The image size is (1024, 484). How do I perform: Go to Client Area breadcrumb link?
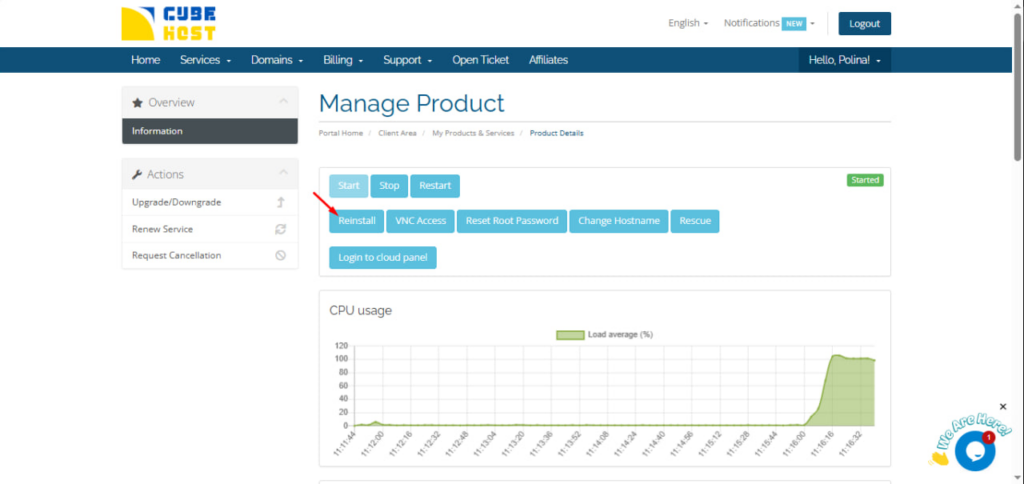pyautogui.click(x=397, y=133)
